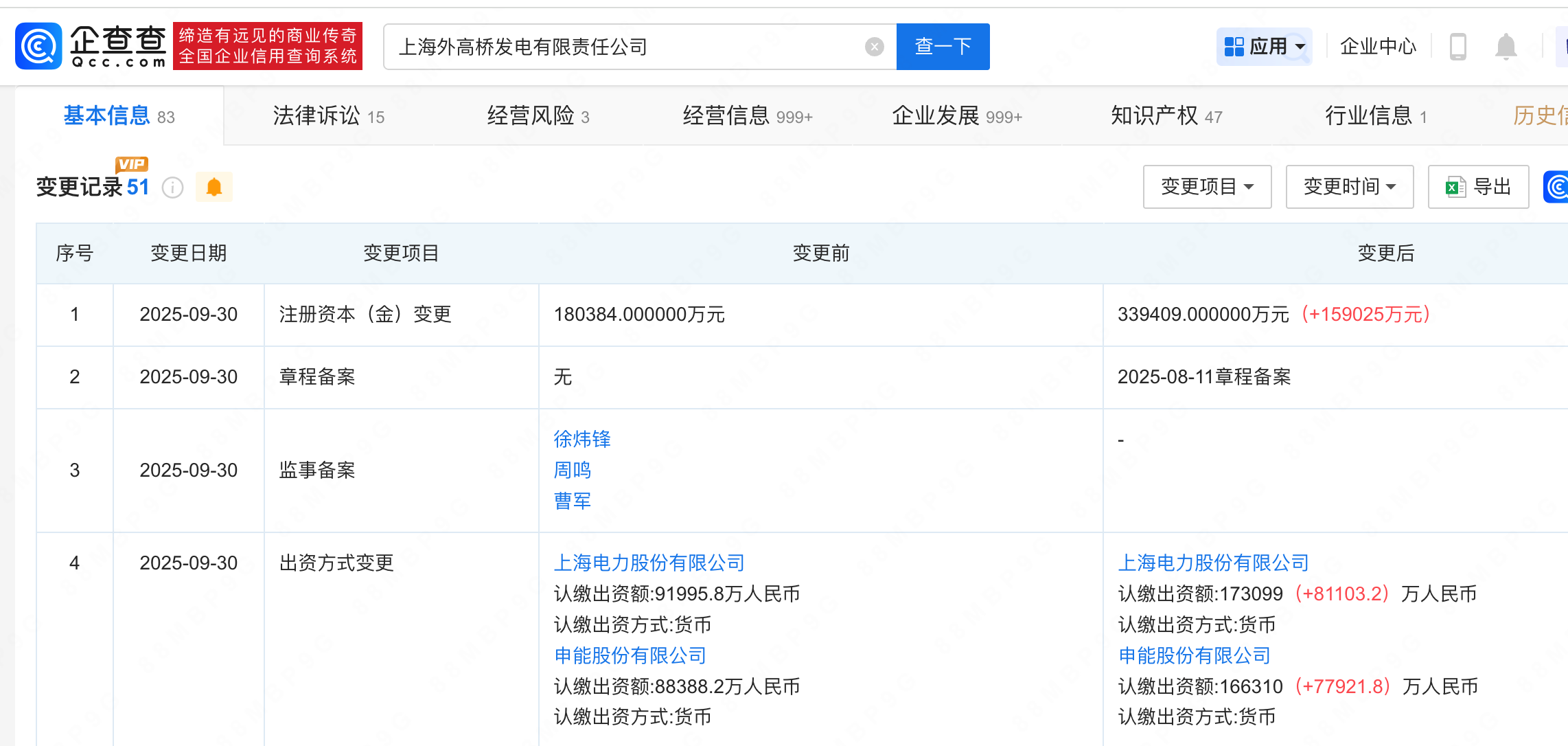Click the blue Qcc icon beside 导出
Screen dimensions: 1568x746
click(x=1556, y=187)
